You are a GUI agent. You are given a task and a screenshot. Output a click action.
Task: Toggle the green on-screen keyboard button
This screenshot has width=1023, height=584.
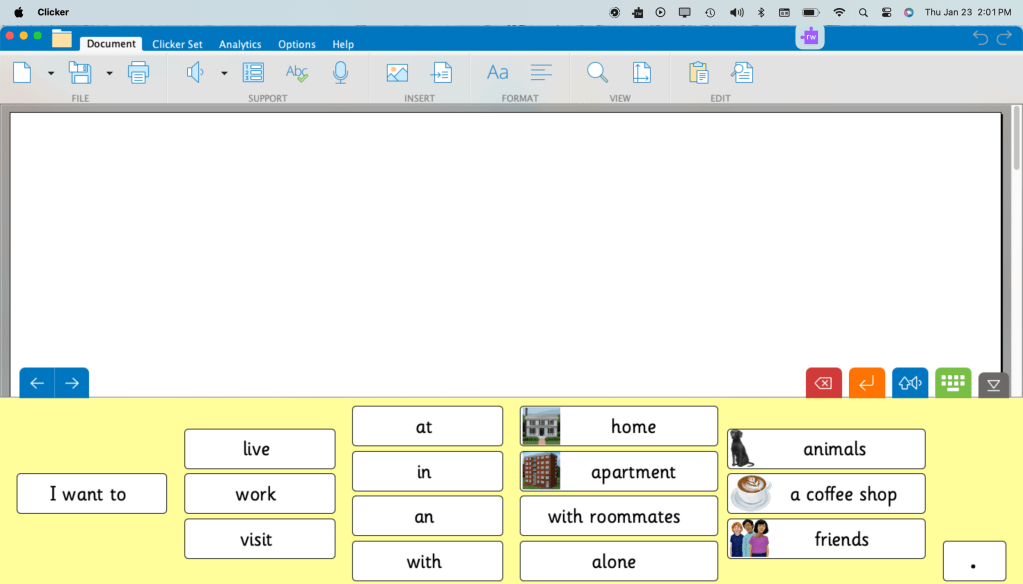point(952,383)
